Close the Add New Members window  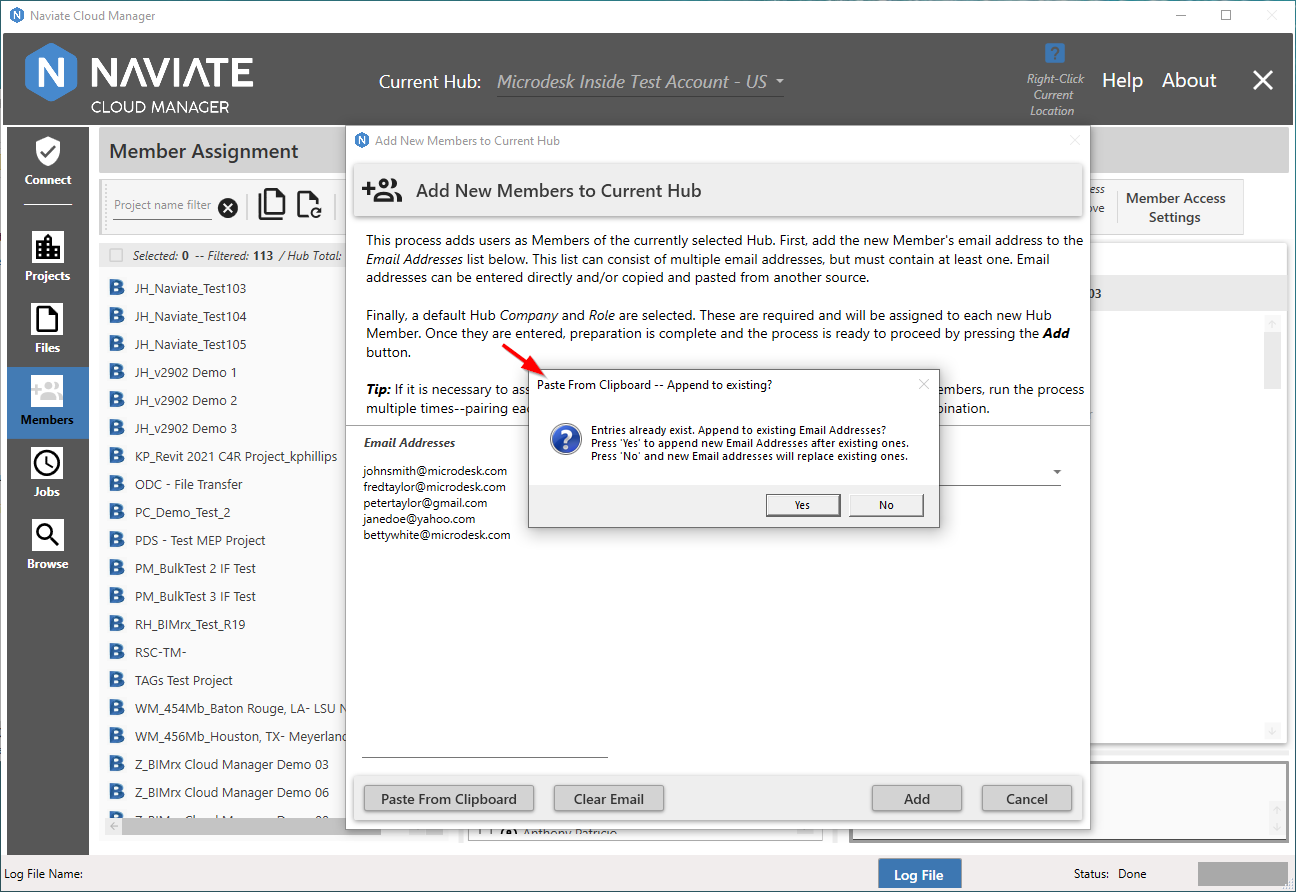tap(1075, 140)
